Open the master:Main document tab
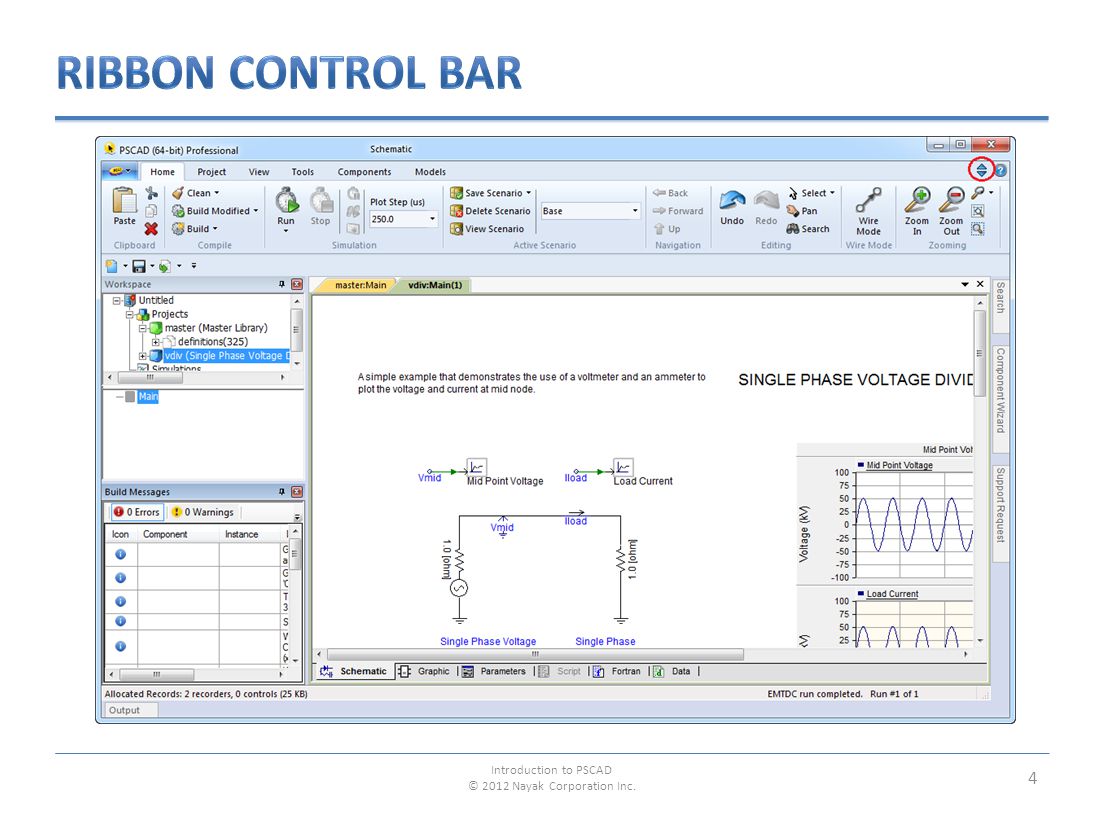This screenshot has height=816, width=1104. pos(360,285)
